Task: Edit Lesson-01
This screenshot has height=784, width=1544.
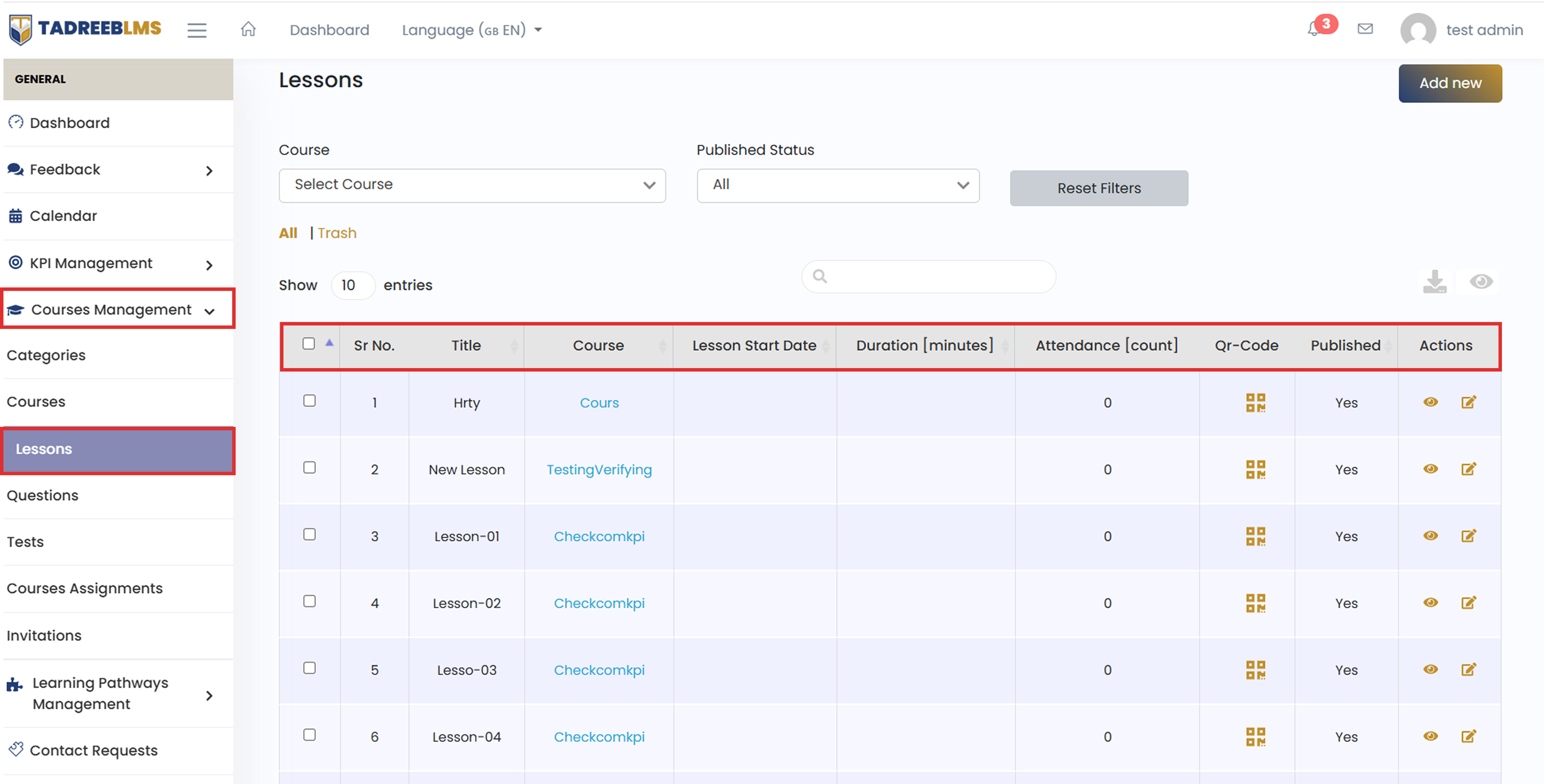Action: pyautogui.click(x=1469, y=536)
